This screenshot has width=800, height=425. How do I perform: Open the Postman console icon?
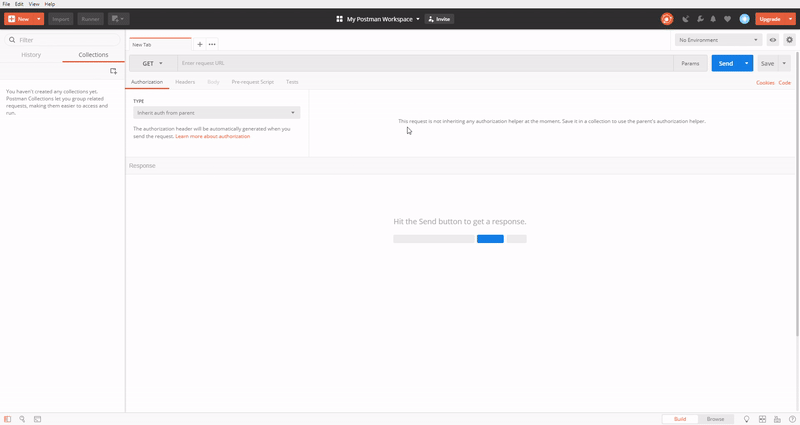pyautogui.click(x=37, y=419)
